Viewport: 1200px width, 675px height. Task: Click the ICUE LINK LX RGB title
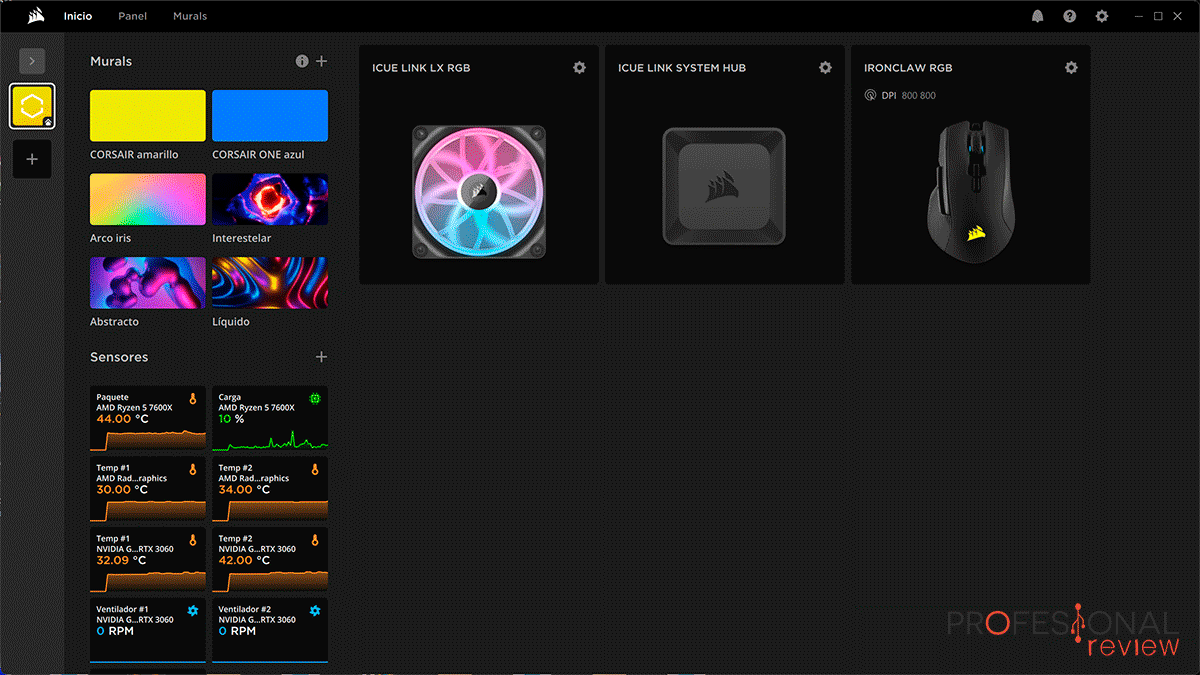(x=421, y=68)
